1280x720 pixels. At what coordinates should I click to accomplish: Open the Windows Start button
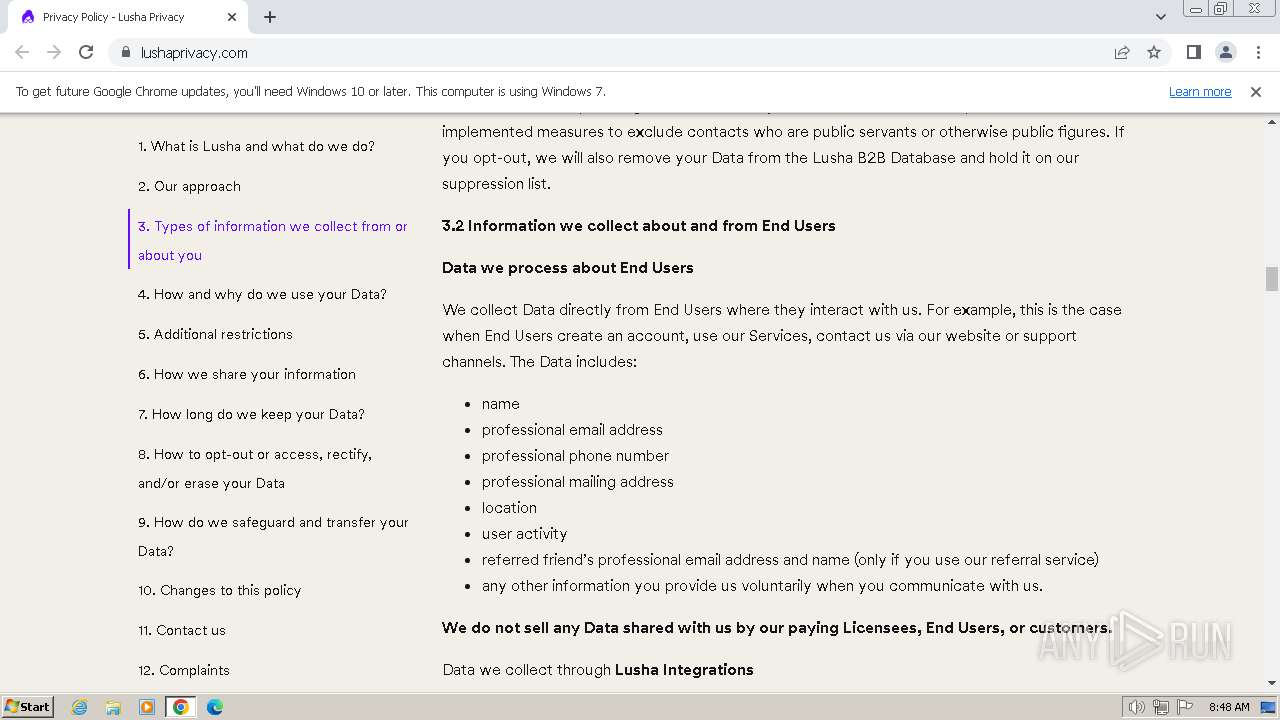point(27,706)
